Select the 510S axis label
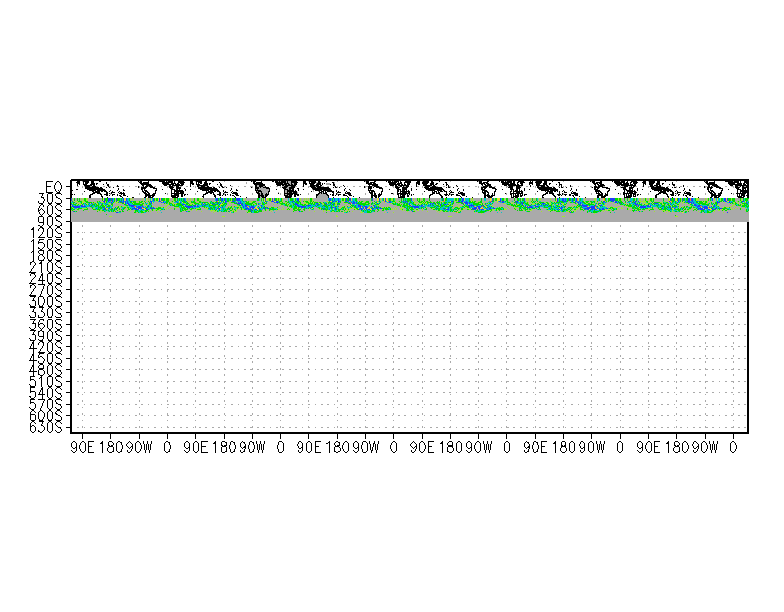Viewport: 784px width, 612px height. pos(46,382)
